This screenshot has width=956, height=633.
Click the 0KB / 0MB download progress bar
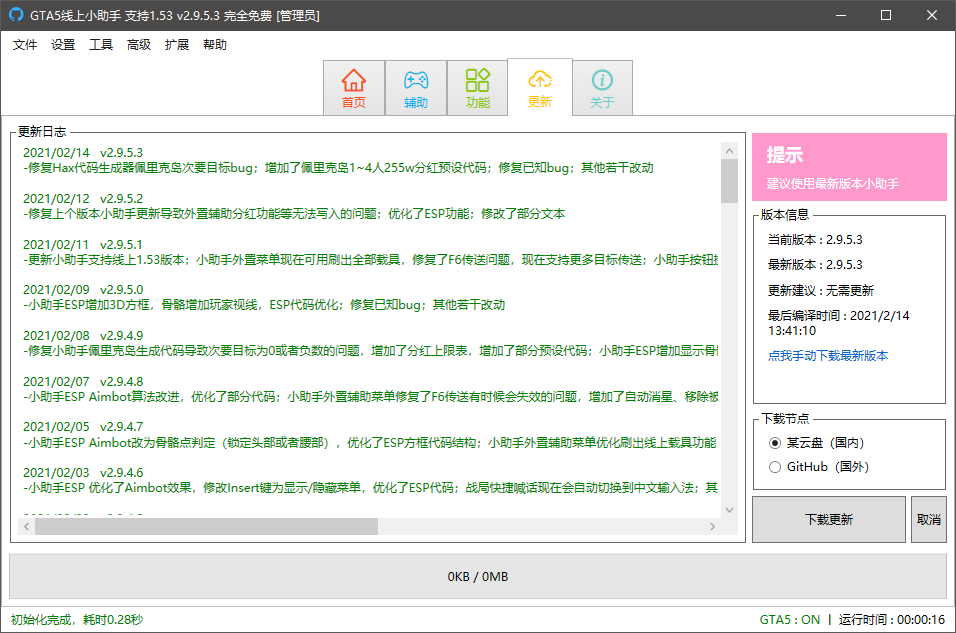[x=477, y=576]
